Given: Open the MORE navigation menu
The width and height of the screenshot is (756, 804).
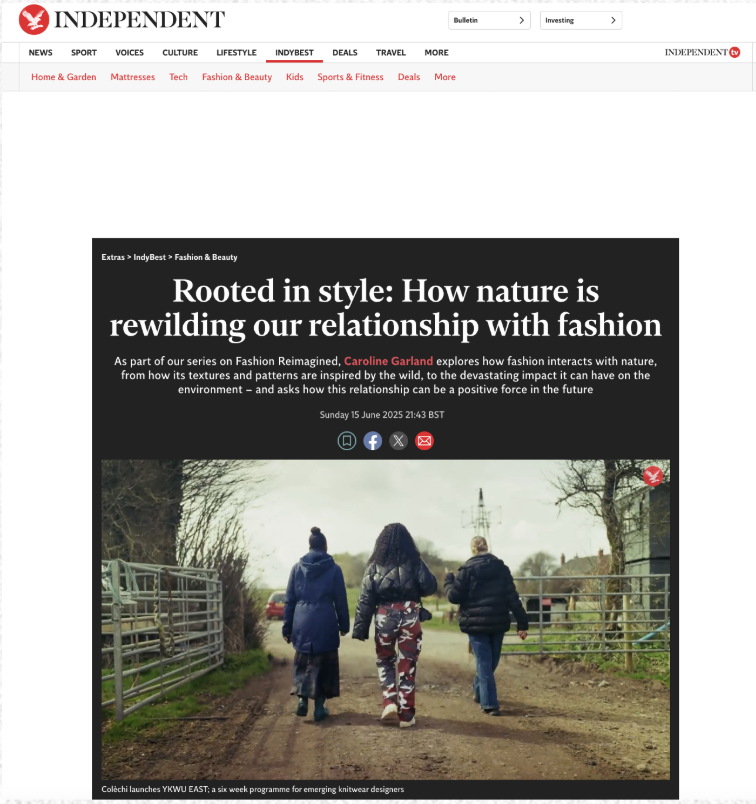Looking at the screenshot, I should (436, 52).
